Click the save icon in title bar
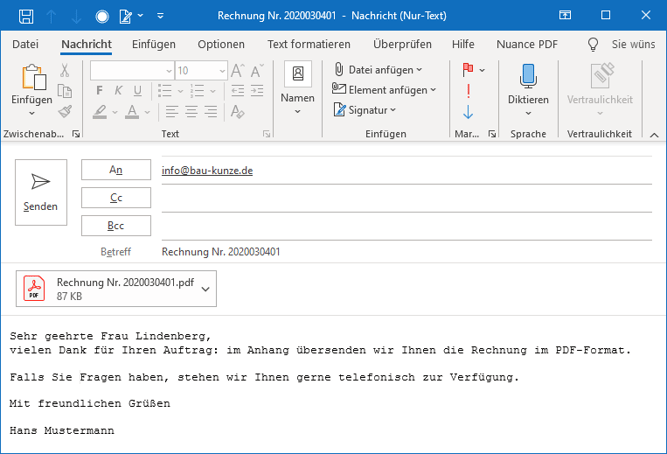The image size is (667, 454). tap(26, 16)
